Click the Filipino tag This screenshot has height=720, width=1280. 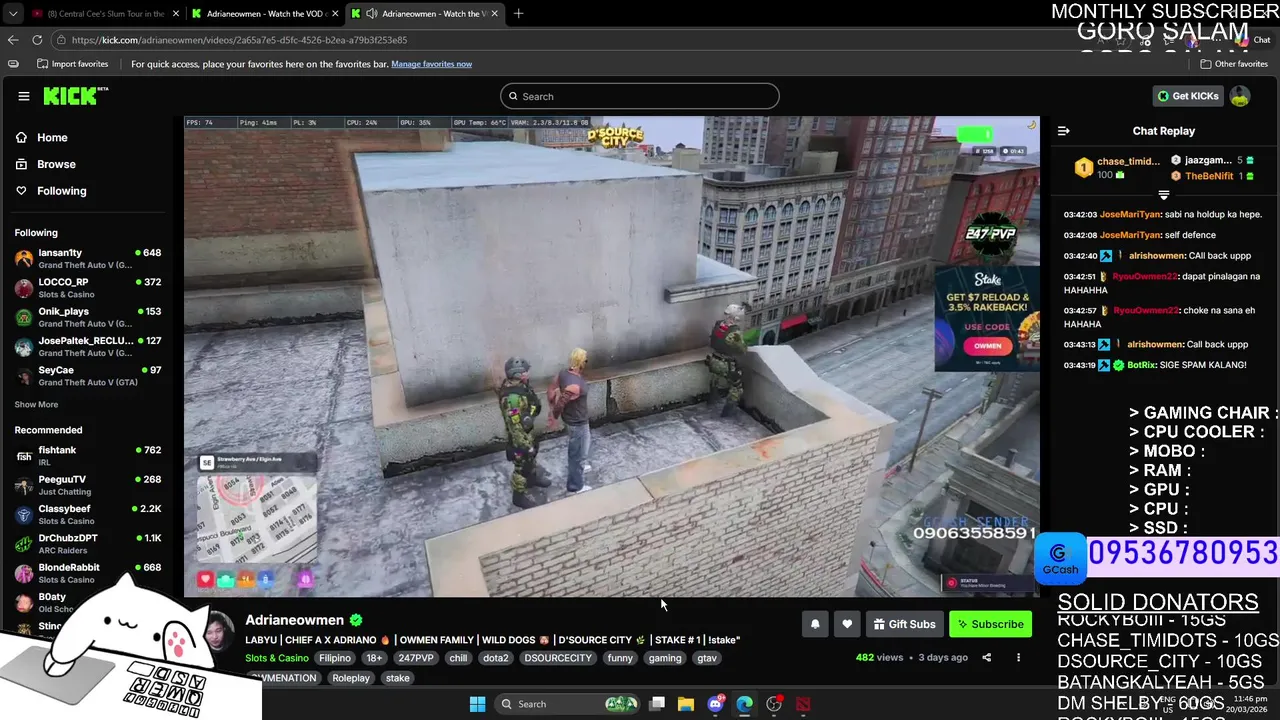point(335,658)
